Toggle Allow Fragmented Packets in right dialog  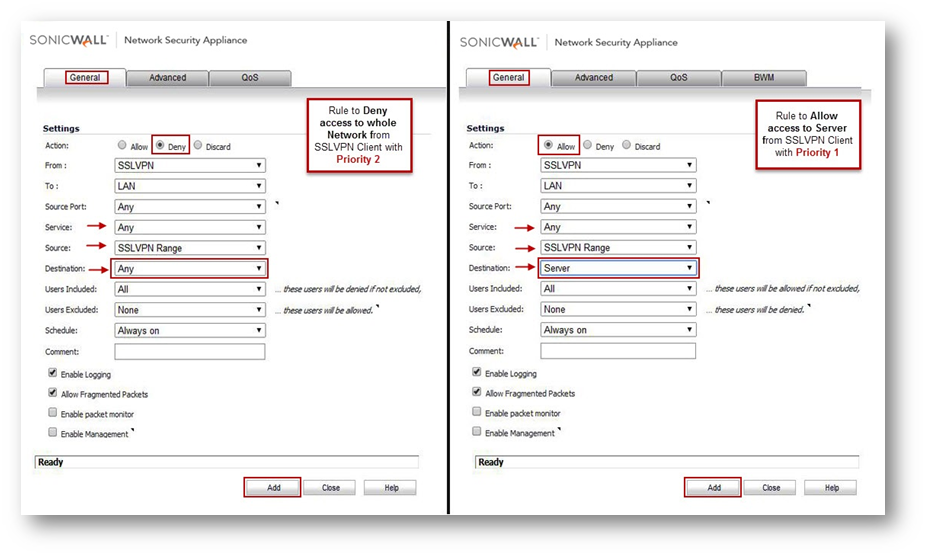tap(477, 392)
